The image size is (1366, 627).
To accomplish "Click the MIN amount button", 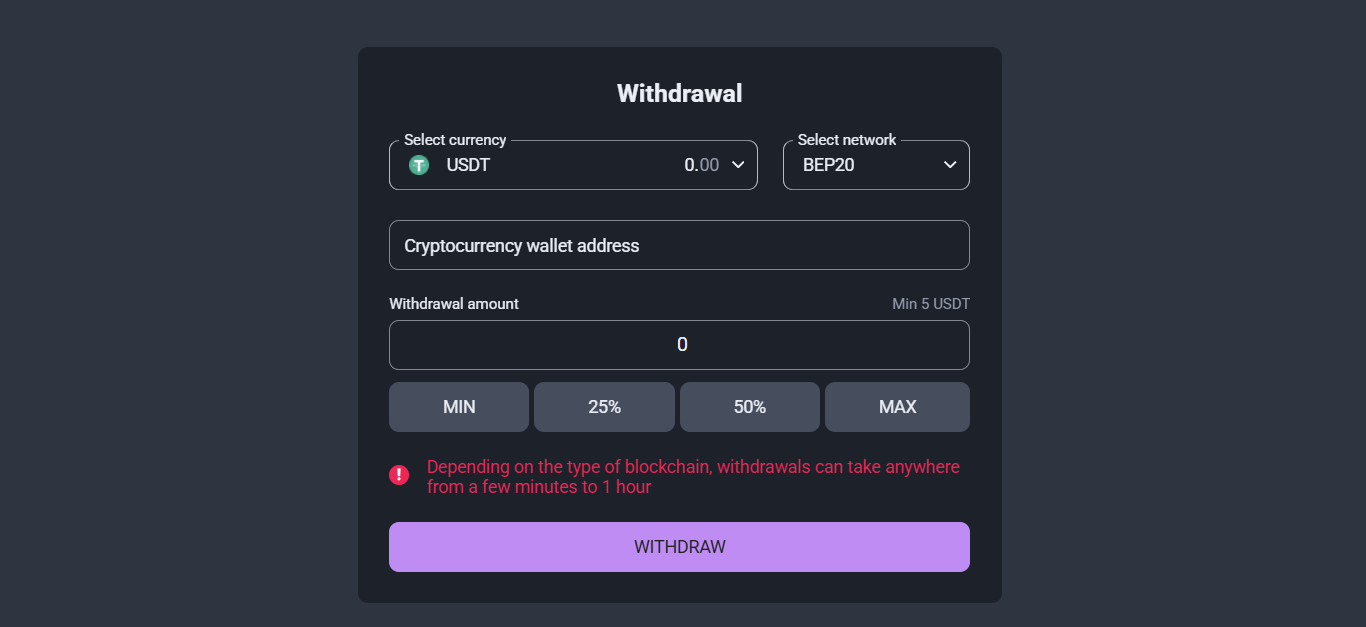I will [x=458, y=406].
